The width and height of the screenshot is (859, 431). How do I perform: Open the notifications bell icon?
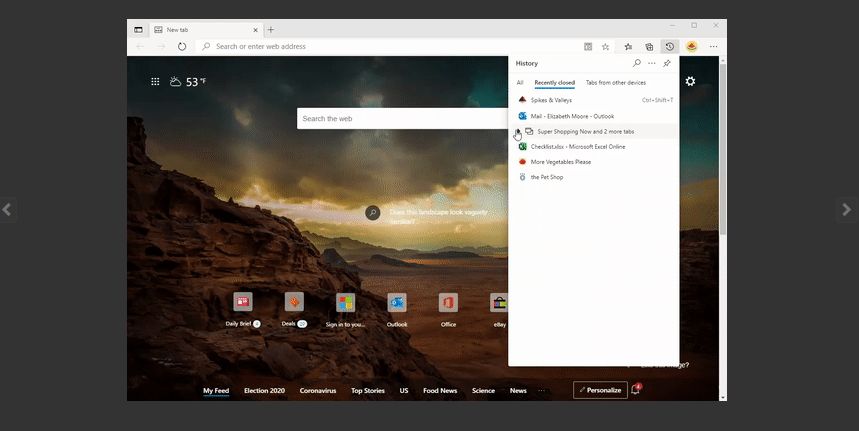pyautogui.click(x=634, y=390)
